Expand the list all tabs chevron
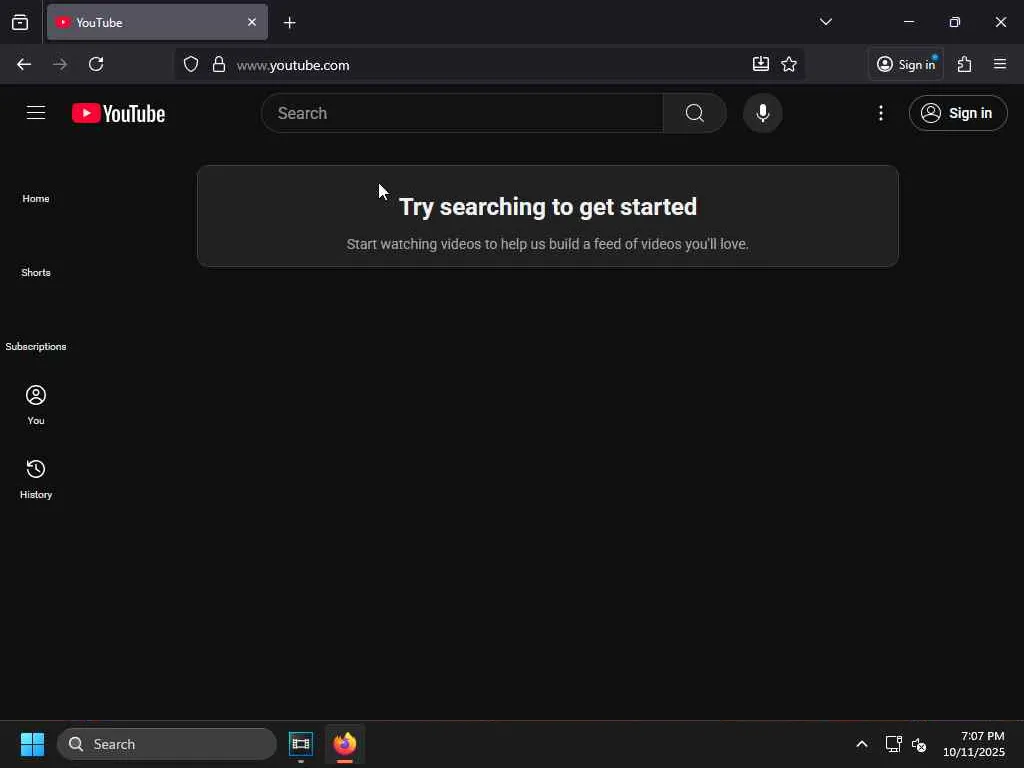This screenshot has width=1024, height=768. [825, 22]
